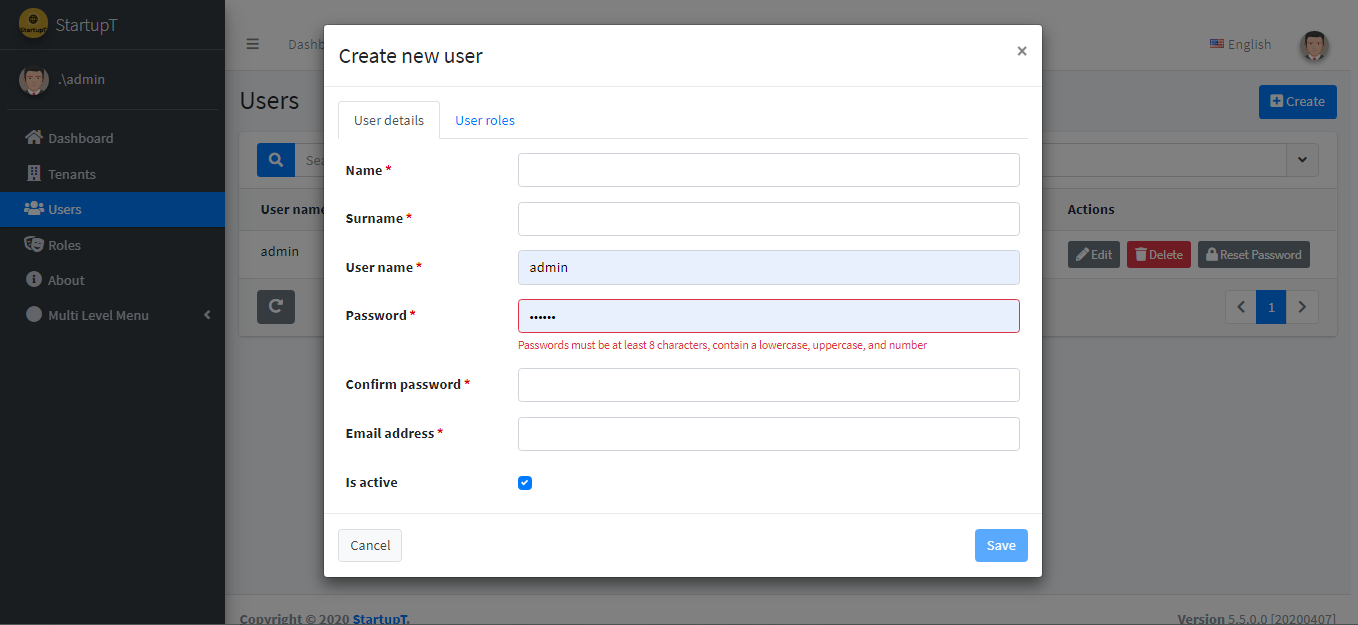The width and height of the screenshot is (1358, 625).
Task: Expand the Multi Level Menu item
Action: click(98, 315)
